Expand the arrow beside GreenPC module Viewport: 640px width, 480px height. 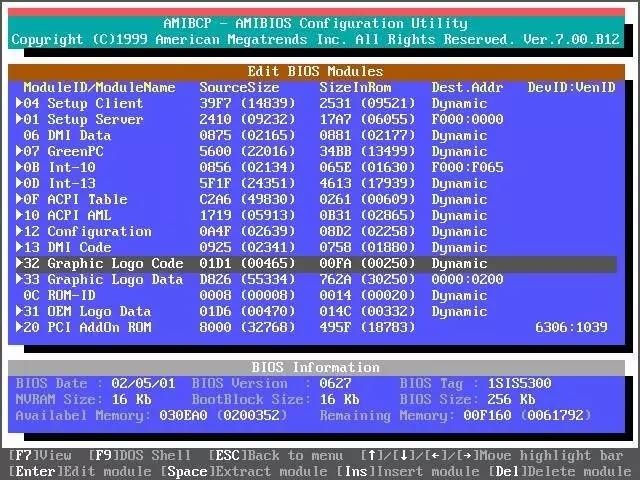click(x=19, y=152)
